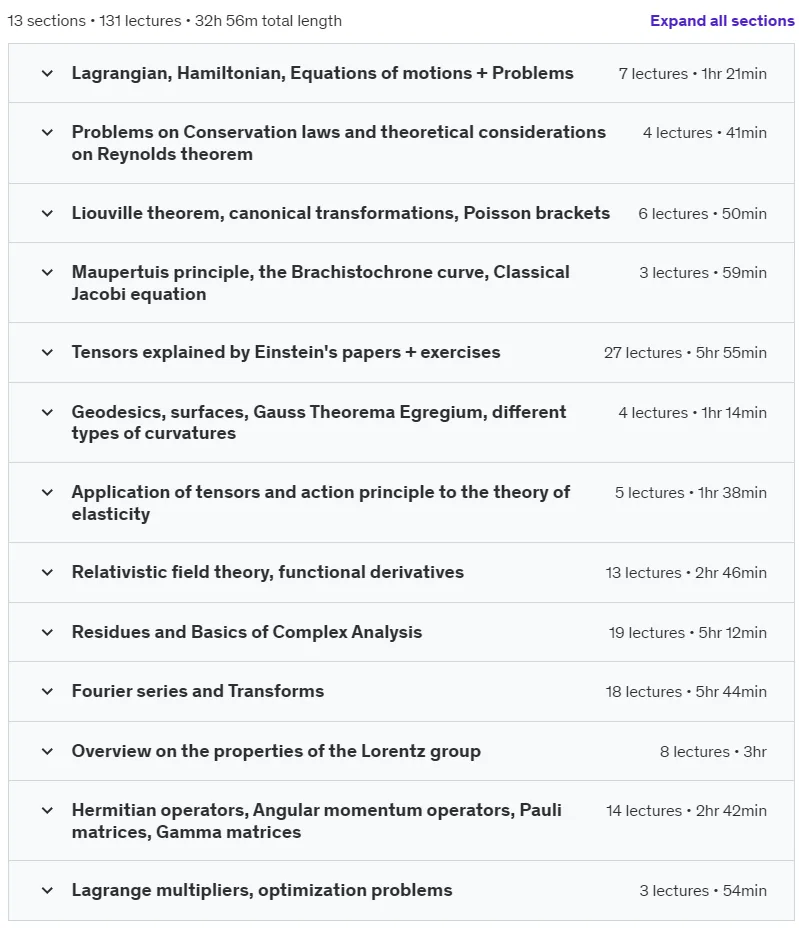Image resolution: width=799 pixels, height=931 pixels.
Task: Click '19 lectures • 5hr 12min' duration text
Action: point(687,633)
